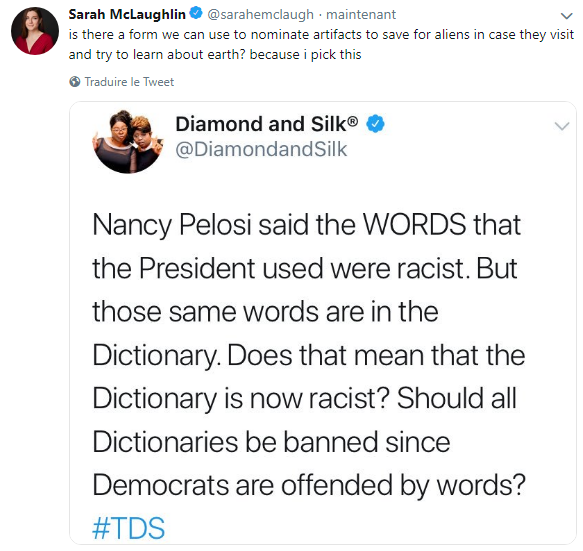This screenshot has width=583, height=551.
Task: Click 'Democrats are offended by words?' line
Action: [x=309, y=485]
